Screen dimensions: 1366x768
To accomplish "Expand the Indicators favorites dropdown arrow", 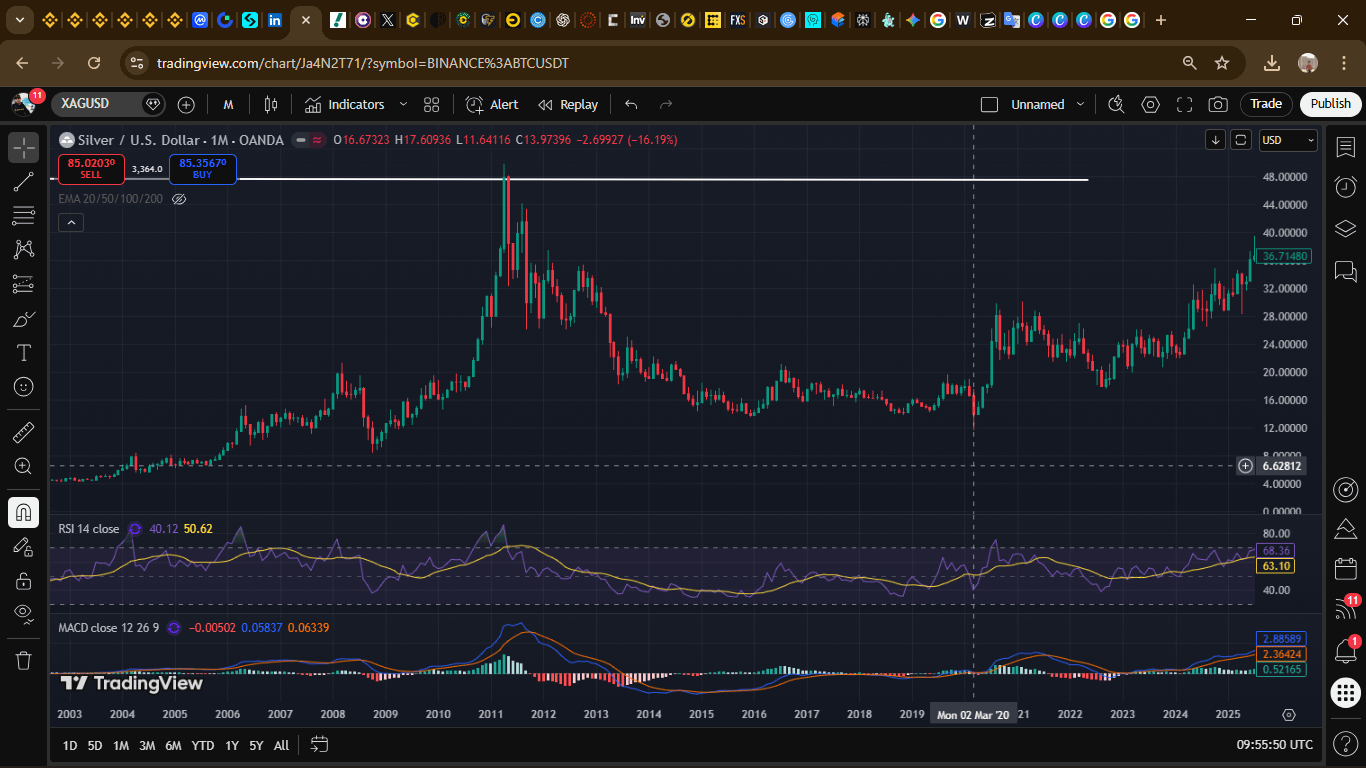I will pos(403,104).
